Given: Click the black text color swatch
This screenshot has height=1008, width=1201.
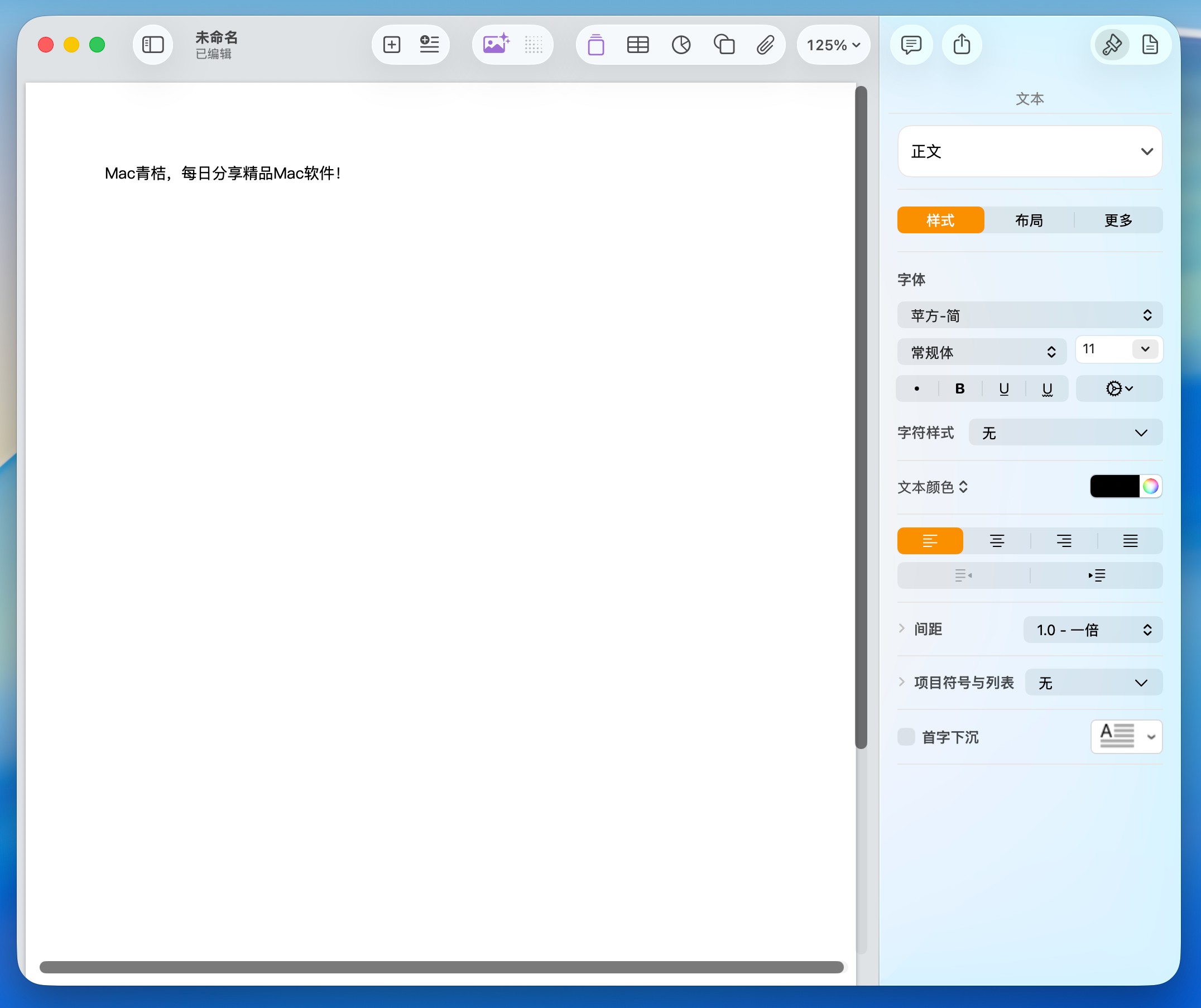Looking at the screenshot, I should pyautogui.click(x=1114, y=486).
